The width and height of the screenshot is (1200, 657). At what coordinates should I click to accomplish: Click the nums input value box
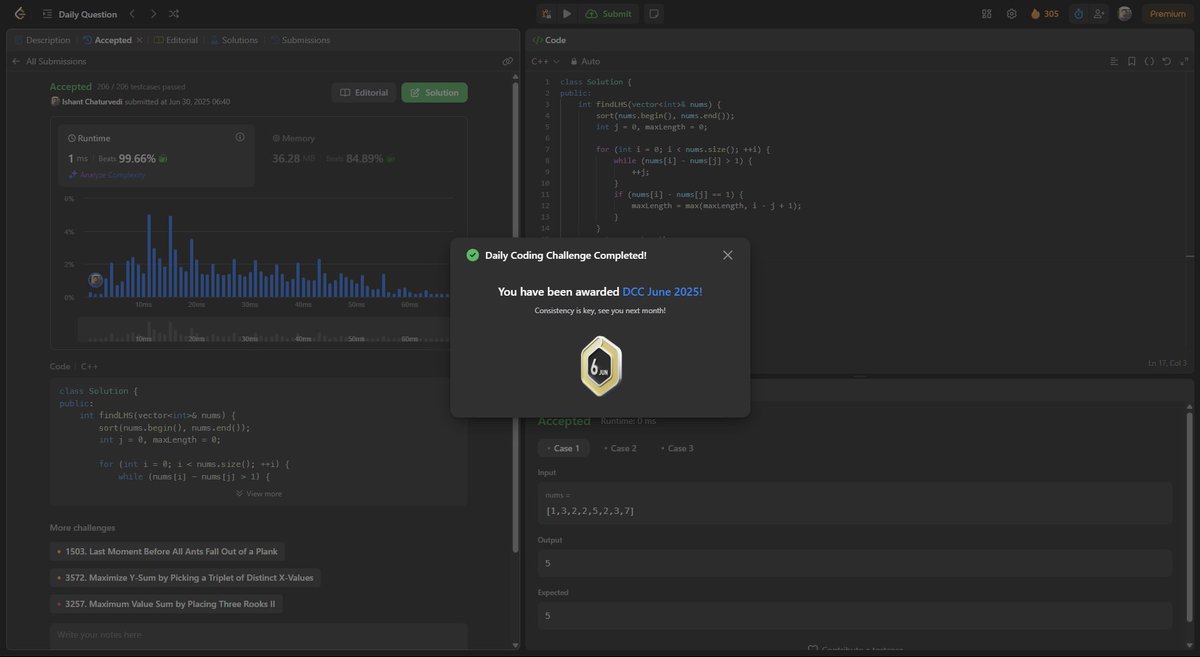[855, 503]
